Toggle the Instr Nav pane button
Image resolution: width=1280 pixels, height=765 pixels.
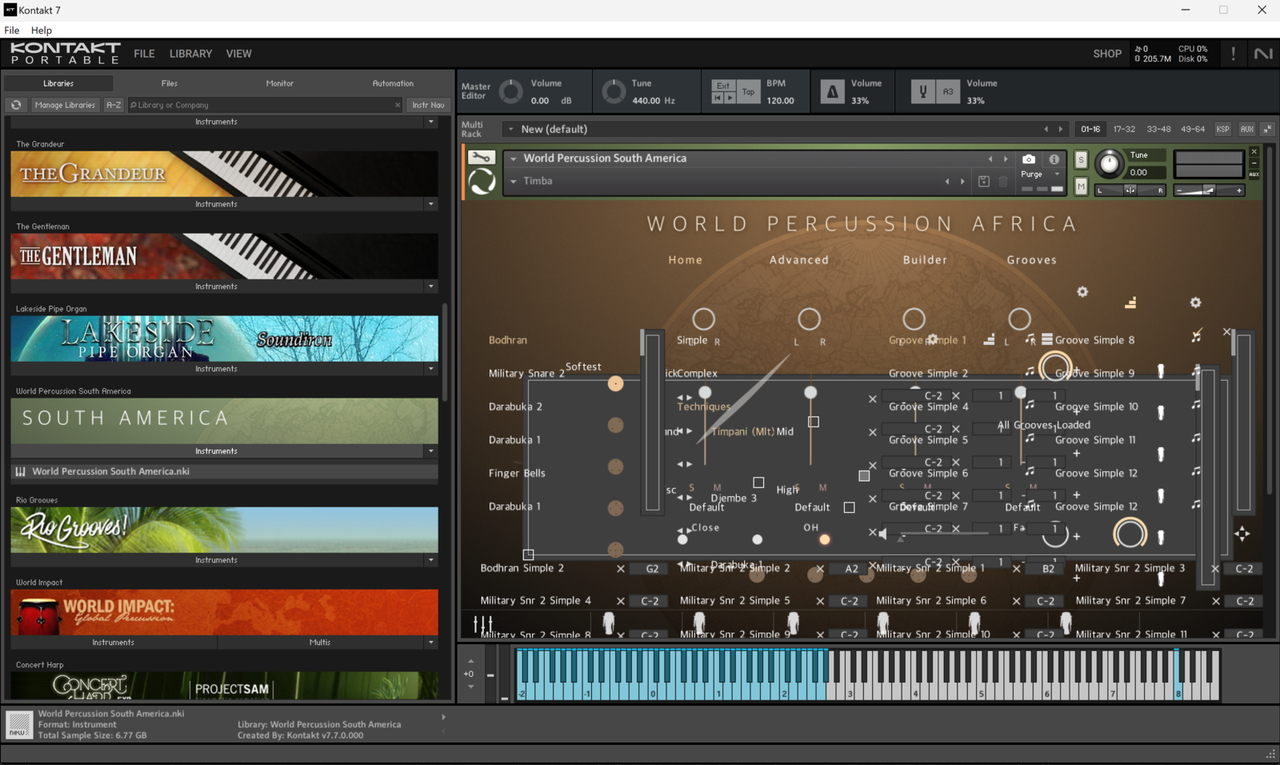click(x=428, y=105)
